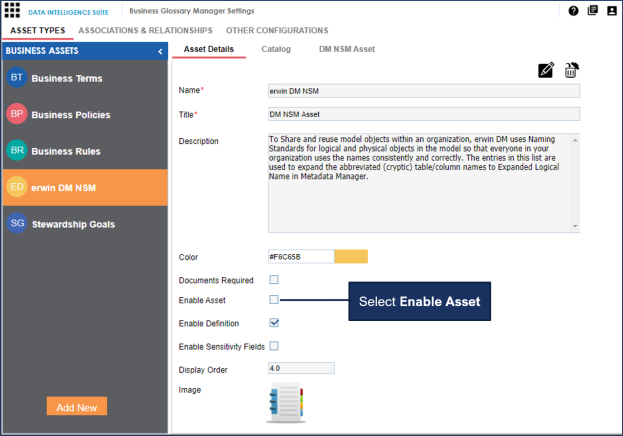Image resolution: width=623 pixels, height=436 pixels.
Task: Open the documentation pages icon
Action: click(593, 10)
